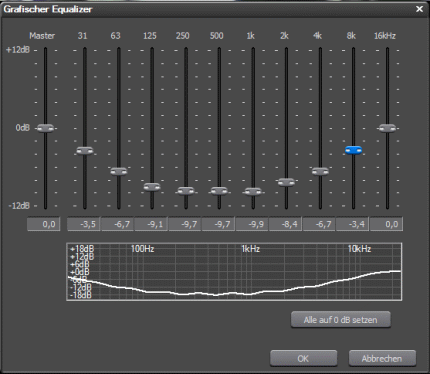Click the Master slider handle
This screenshot has height=374, width=430.
45,128
